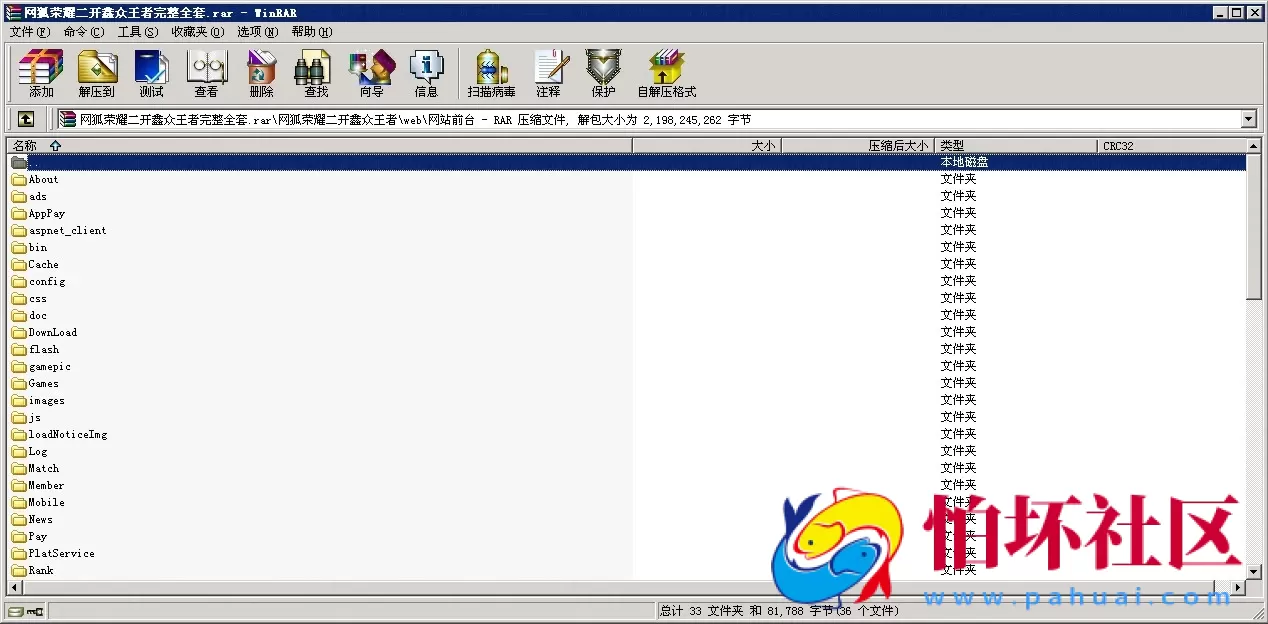The width and height of the screenshot is (1268, 624).
Task: Open the address bar dropdown arrow
Action: coord(1249,118)
